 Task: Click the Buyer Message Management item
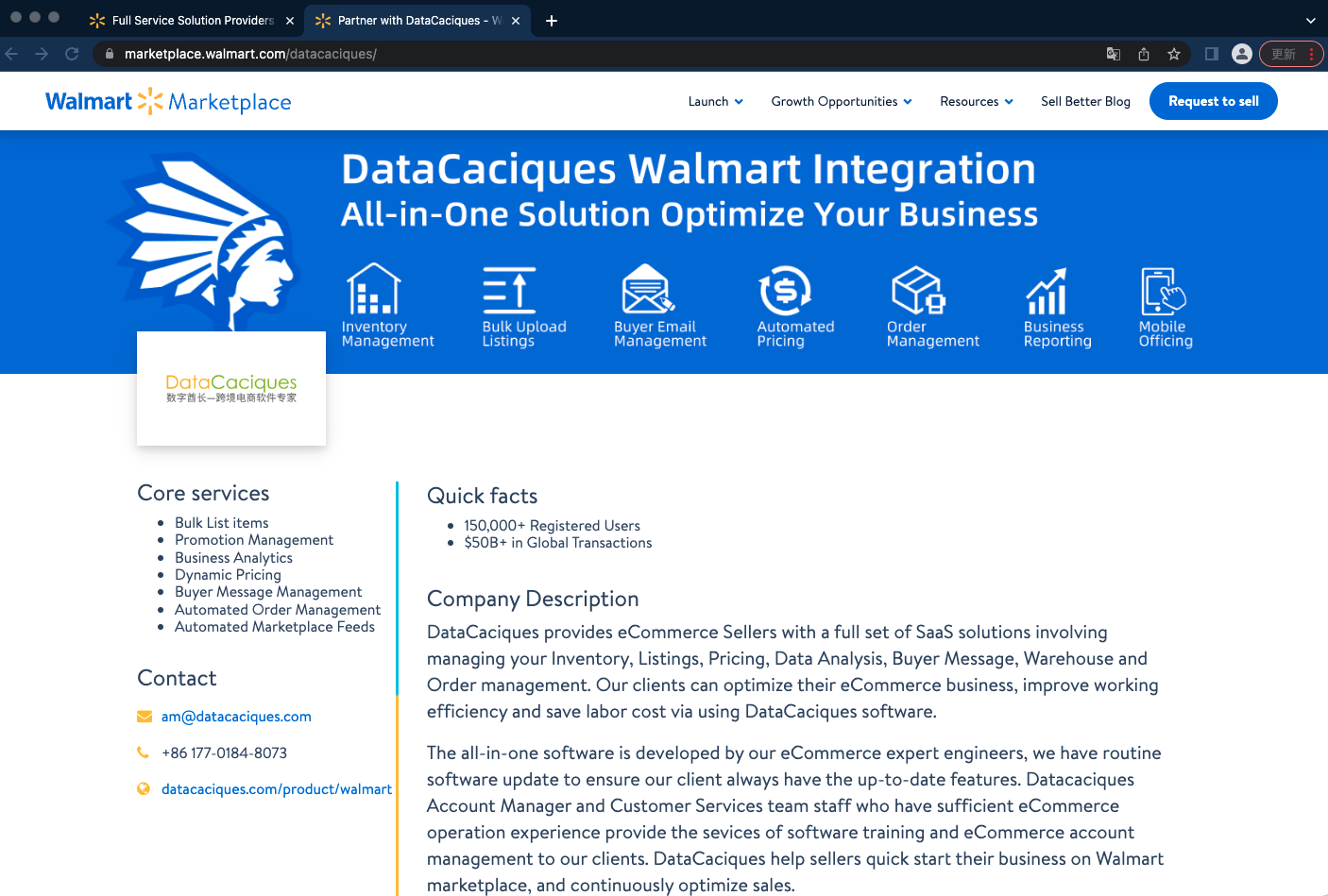pos(268,592)
